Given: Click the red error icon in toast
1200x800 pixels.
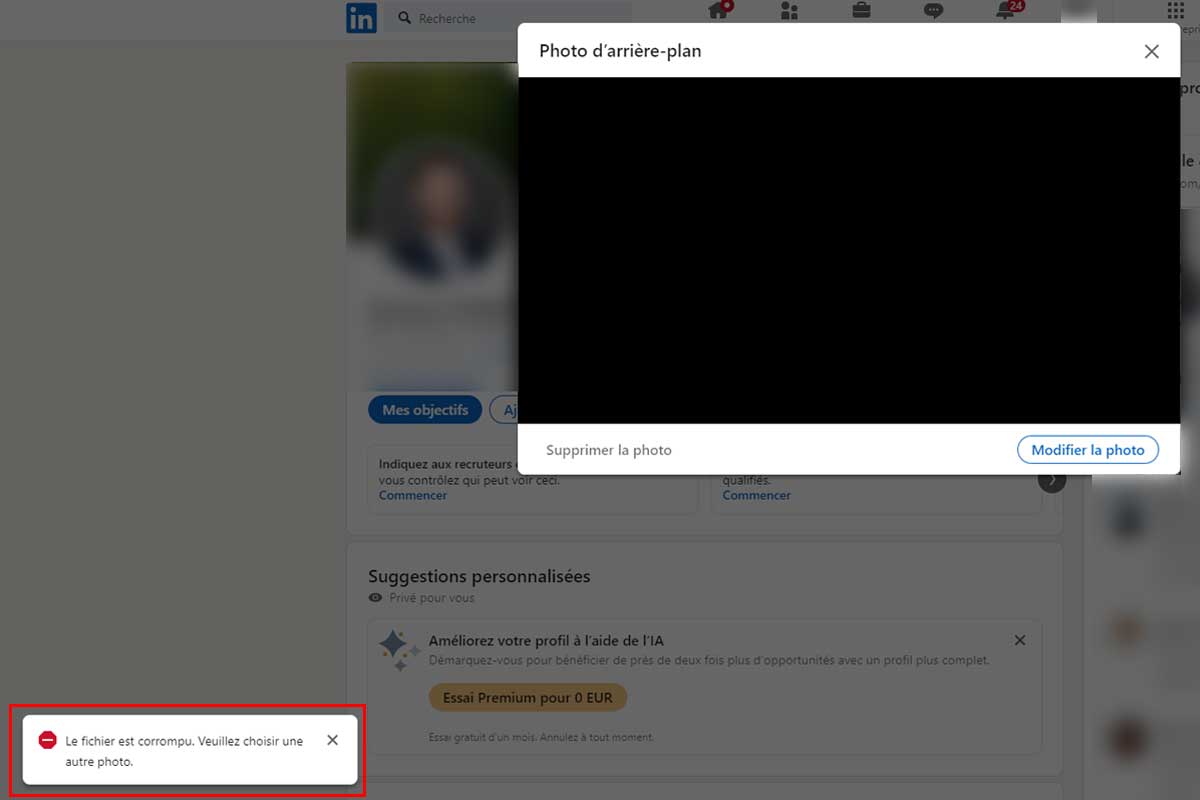Looking at the screenshot, I should [47, 740].
